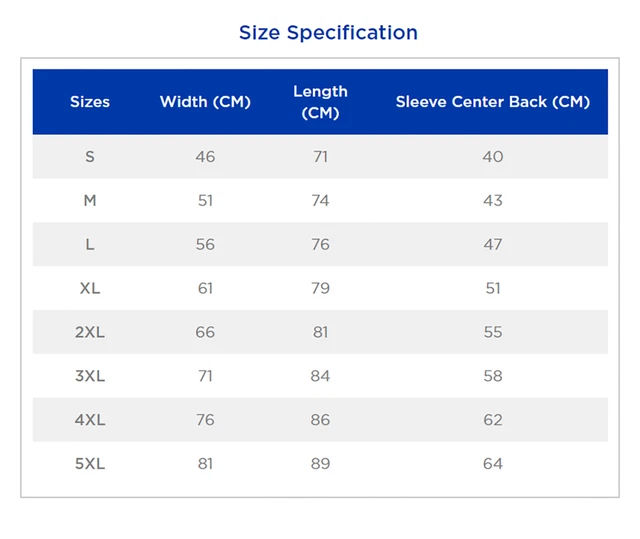Click width value 46 for size S
Viewport: 640px width, 539px height.
coord(205,157)
